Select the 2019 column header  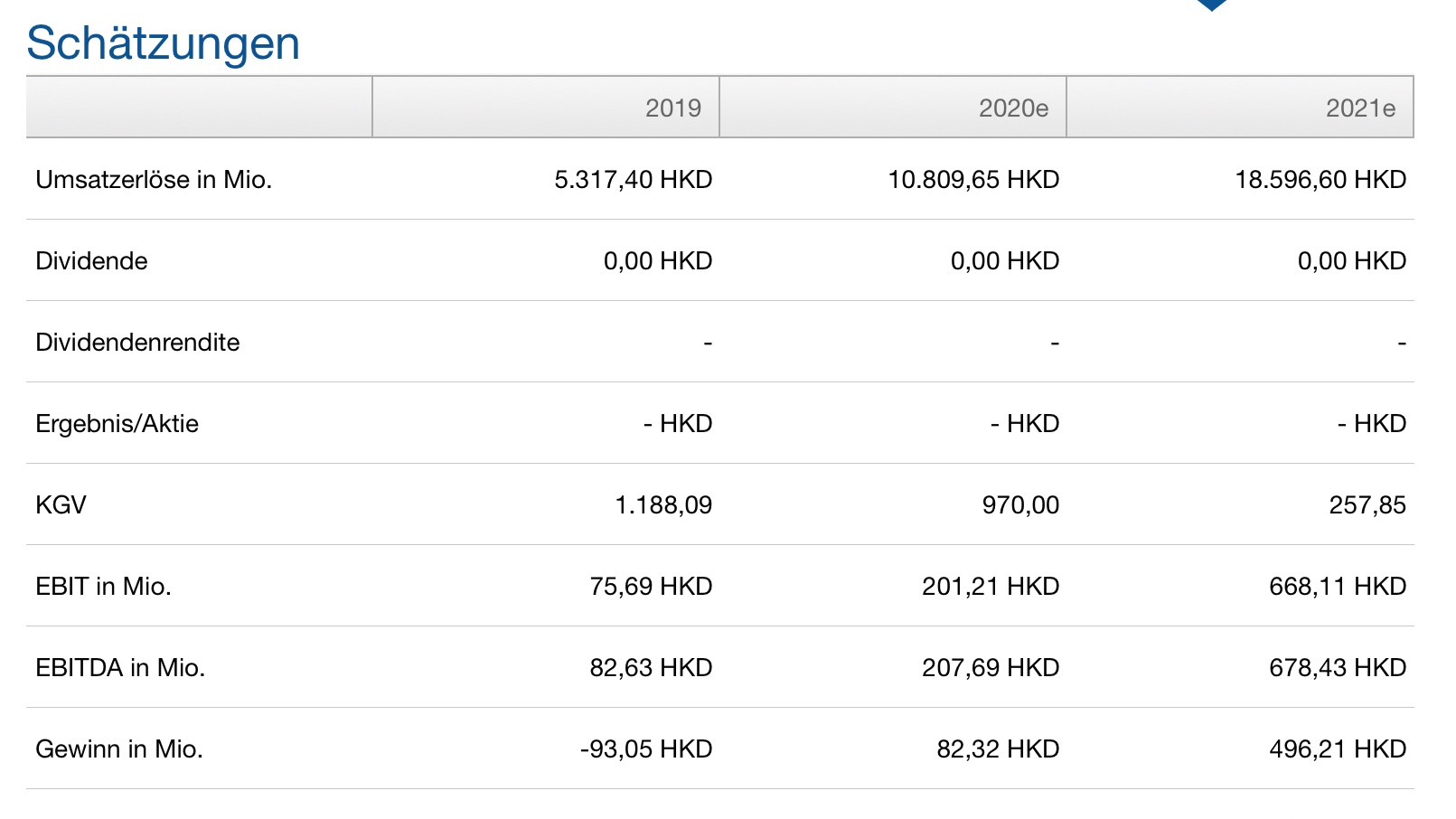672,108
